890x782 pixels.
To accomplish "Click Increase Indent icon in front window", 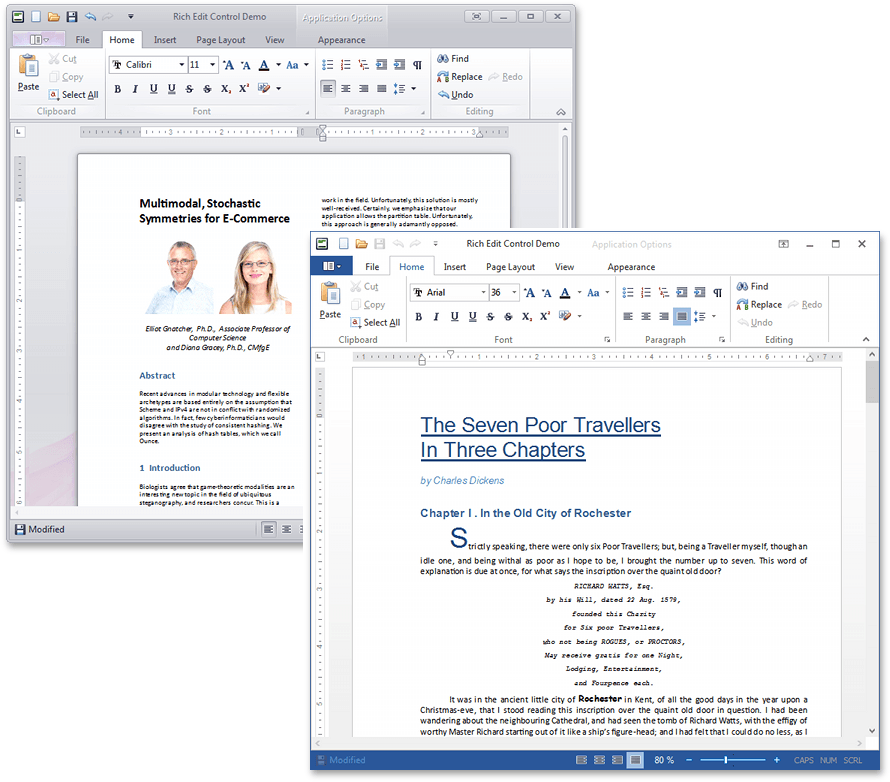I will point(700,293).
